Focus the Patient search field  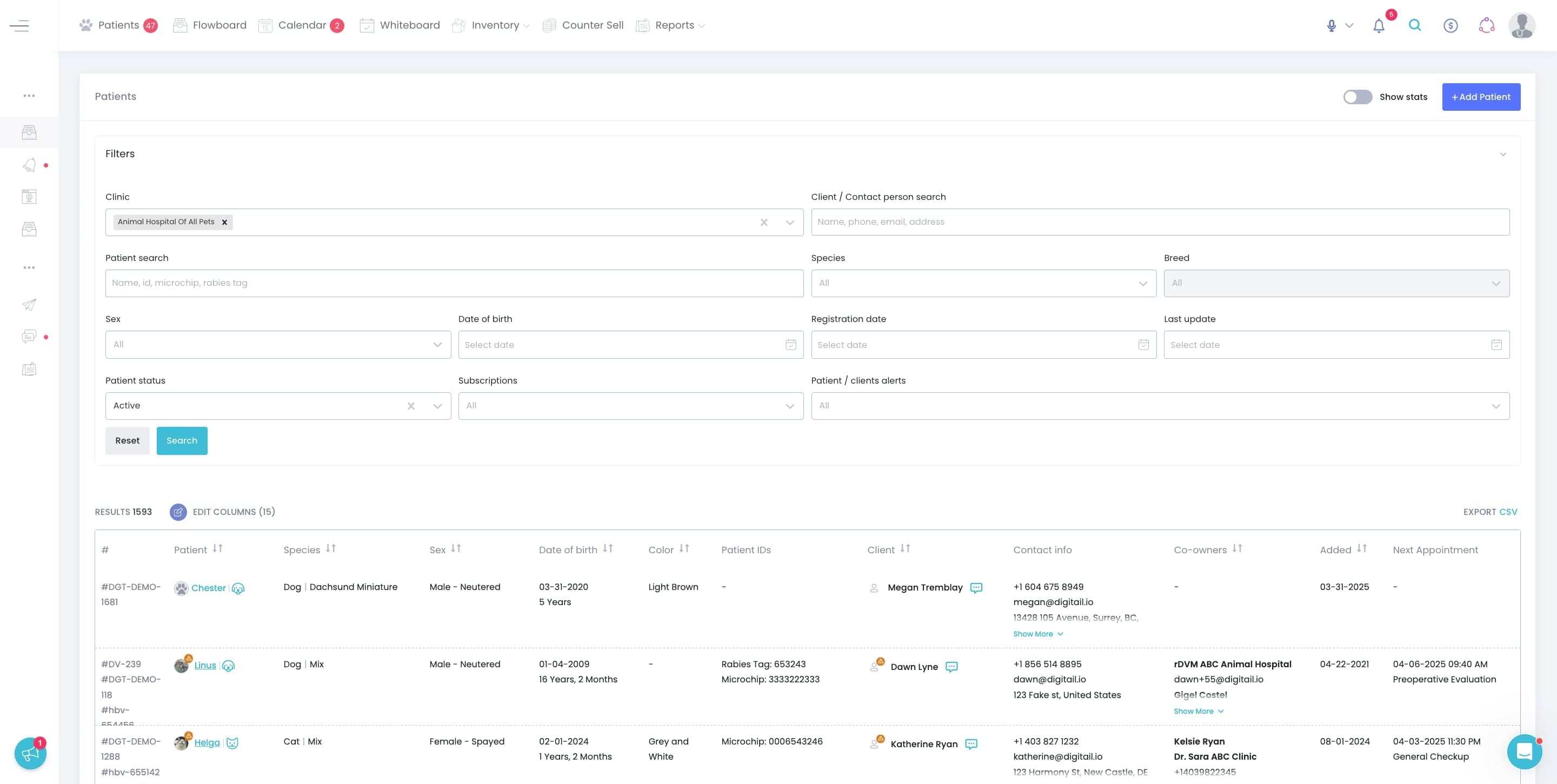(x=454, y=283)
